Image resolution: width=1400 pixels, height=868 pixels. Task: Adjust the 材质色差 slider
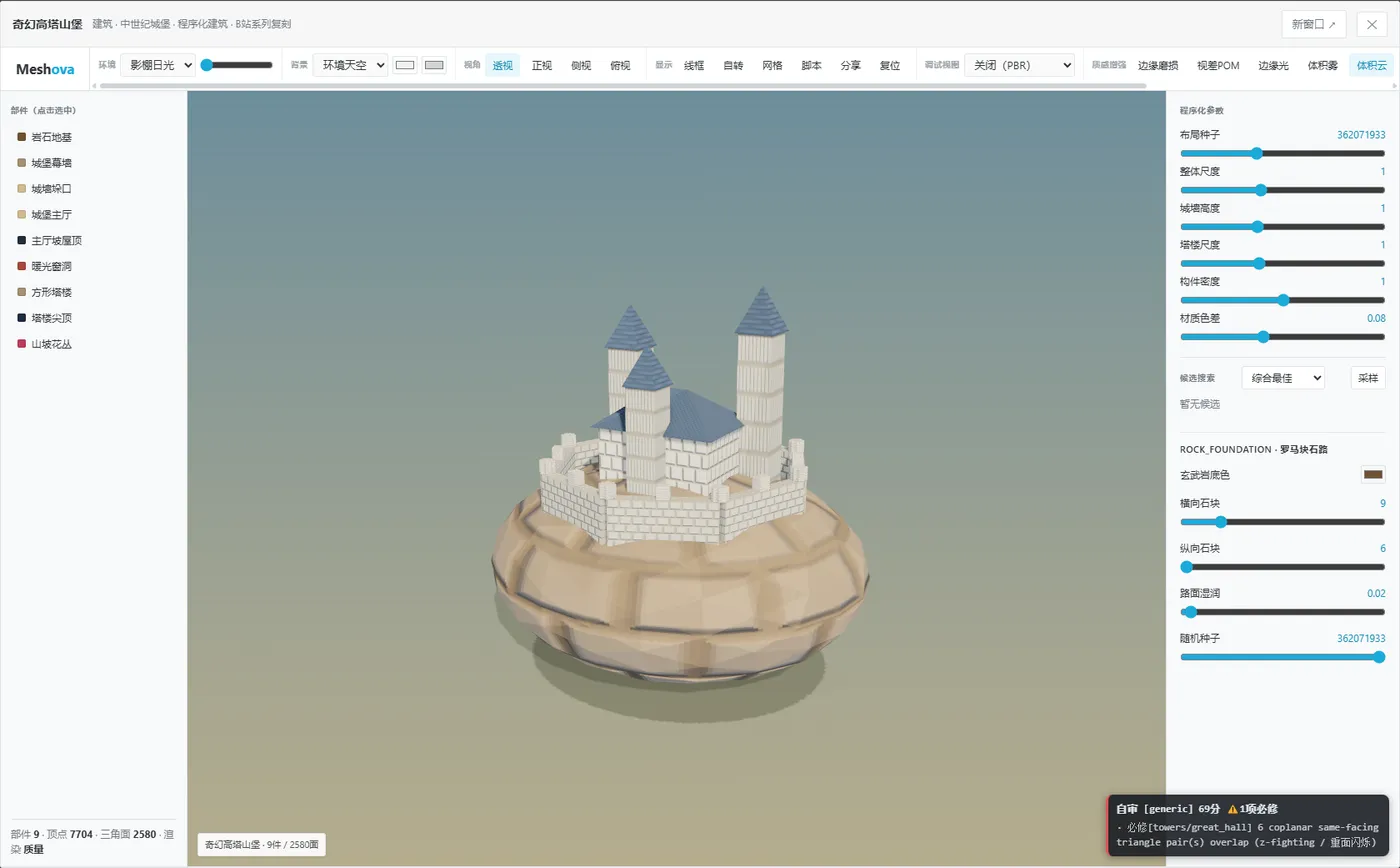pyautogui.click(x=1283, y=337)
